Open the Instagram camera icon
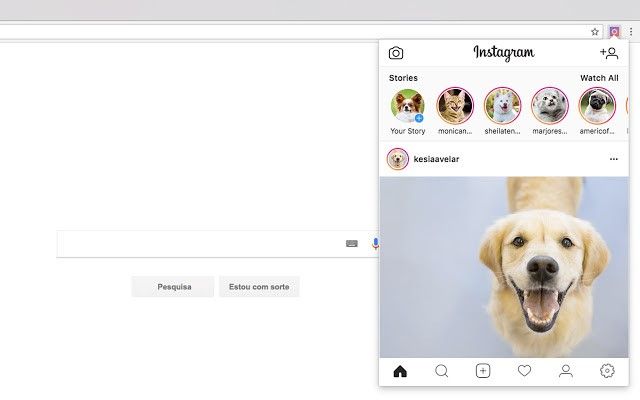 [396, 53]
